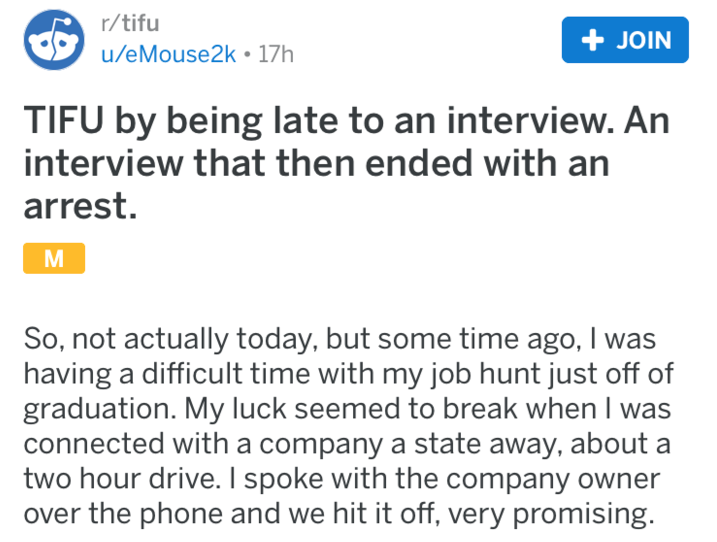Tap the orange M flair tag
The height and width of the screenshot is (542, 717).
[x=53, y=260]
